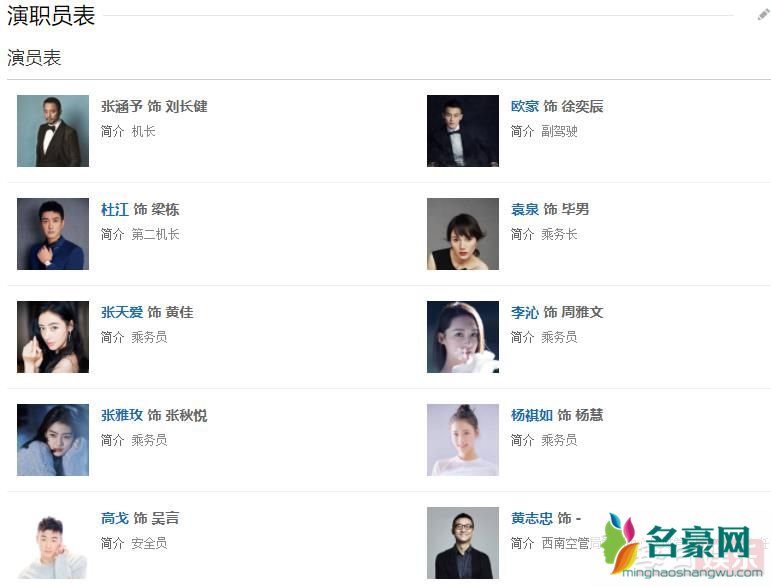Open actor link 杜江
Screen dimensions: 771x586
(x=115, y=209)
